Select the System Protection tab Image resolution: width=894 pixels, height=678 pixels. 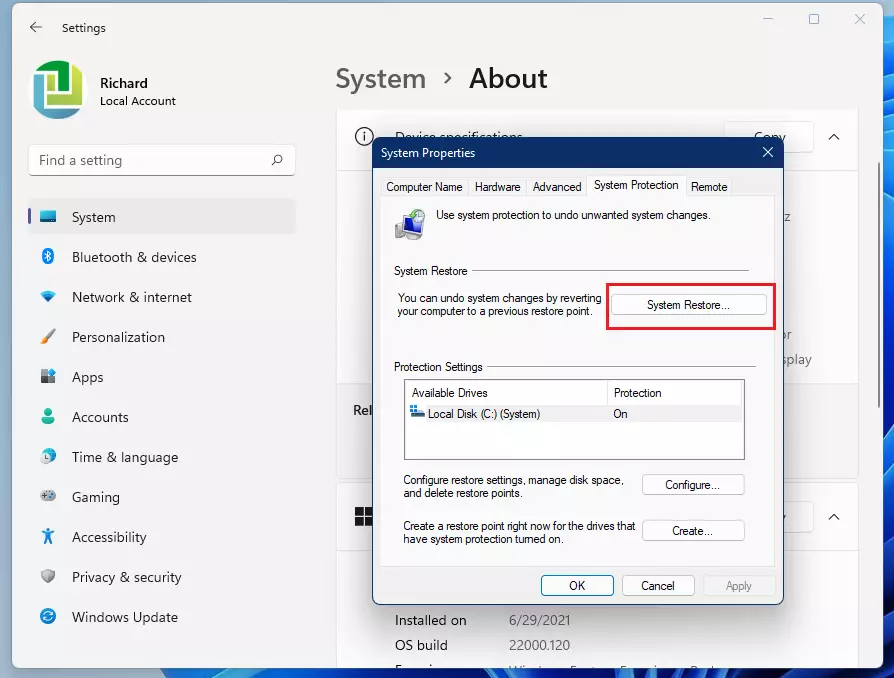tap(636, 185)
